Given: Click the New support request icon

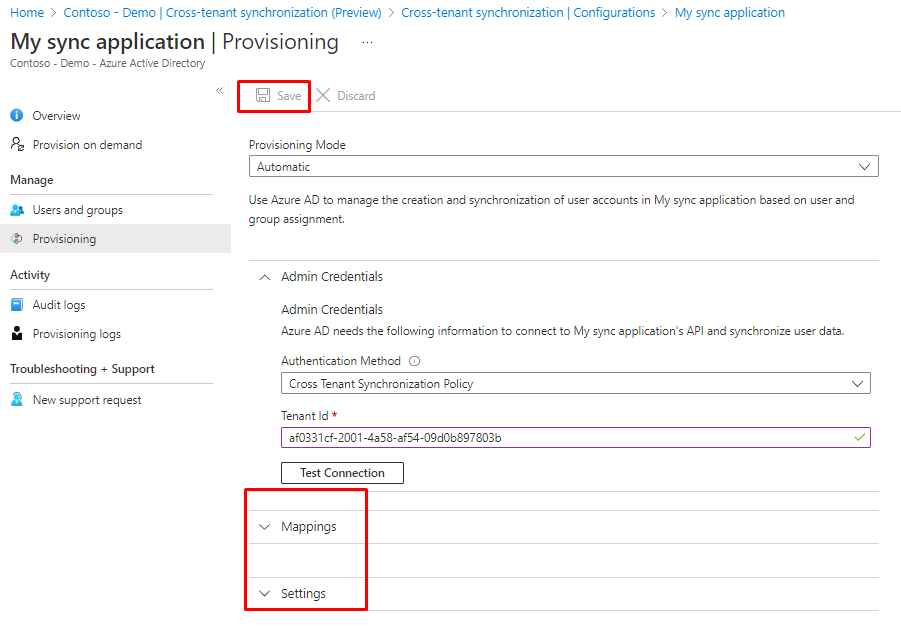Looking at the screenshot, I should point(17,400).
